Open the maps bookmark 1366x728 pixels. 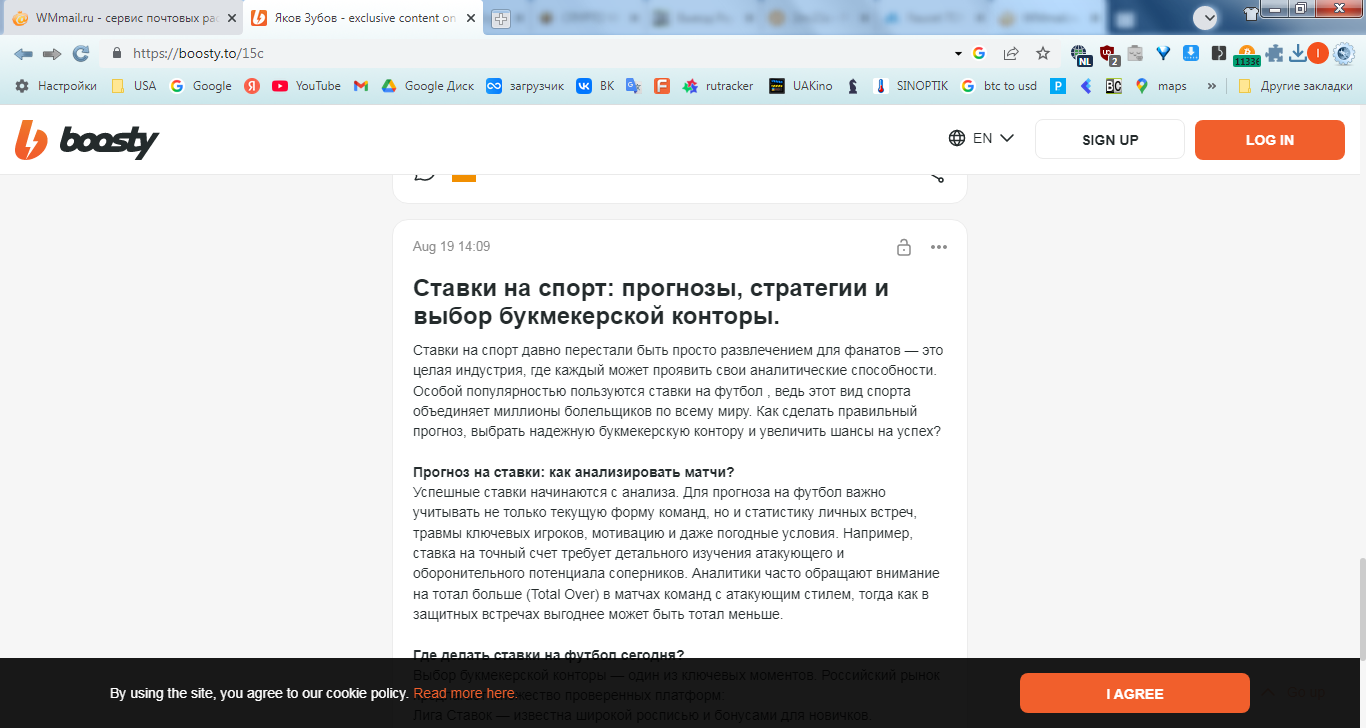pos(1161,86)
